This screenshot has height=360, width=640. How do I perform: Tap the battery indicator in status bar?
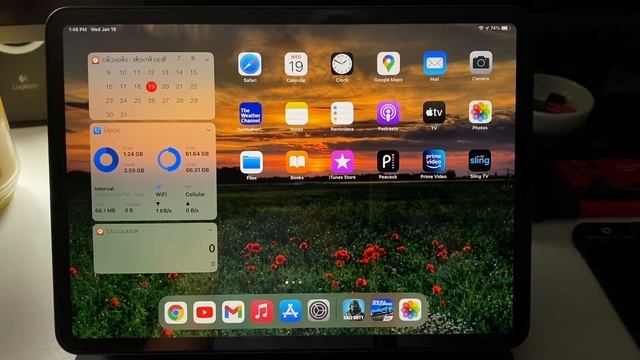505,28
